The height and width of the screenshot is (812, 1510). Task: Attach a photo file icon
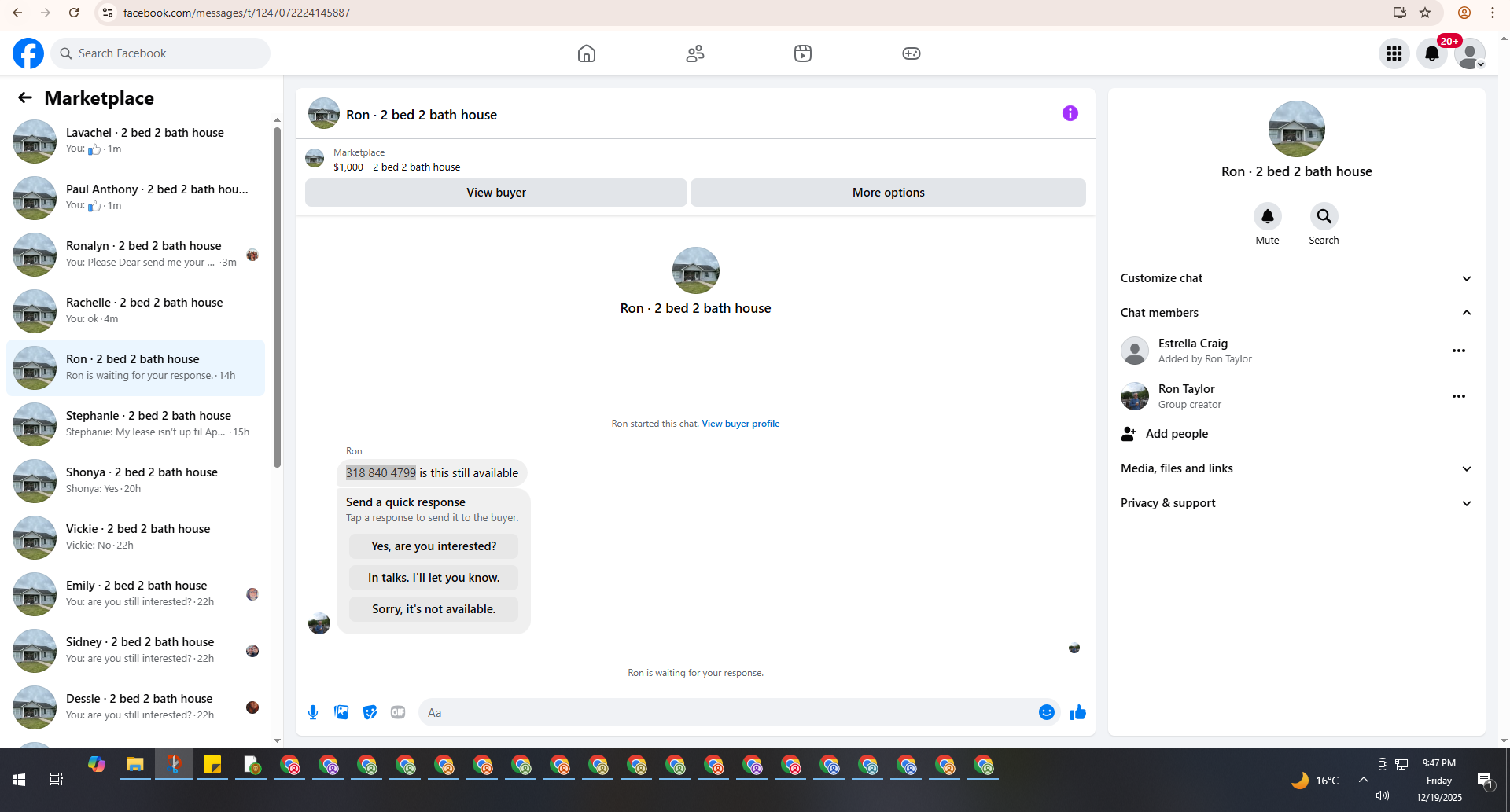pyautogui.click(x=341, y=712)
